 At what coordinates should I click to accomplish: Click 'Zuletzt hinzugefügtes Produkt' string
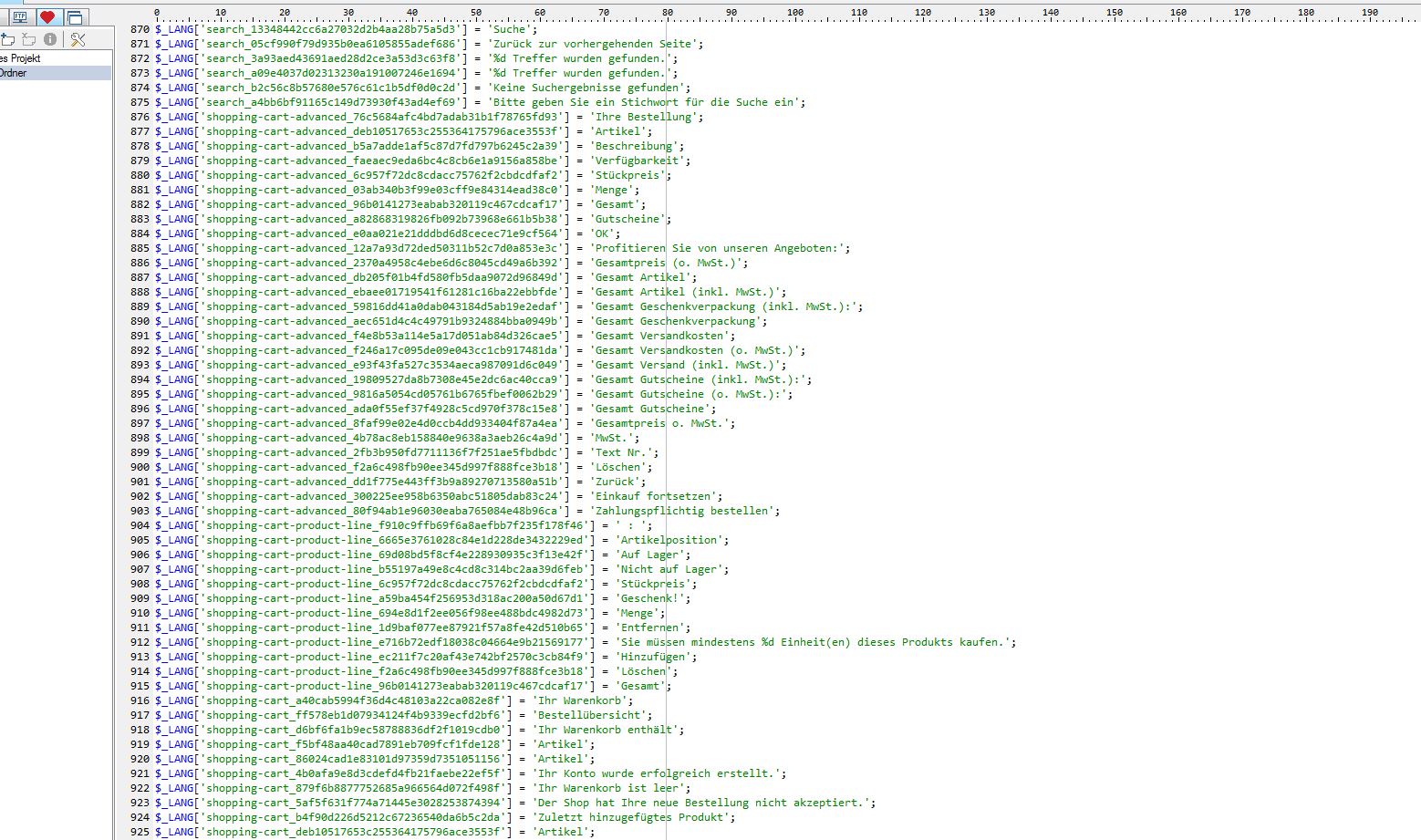(x=631, y=817)
